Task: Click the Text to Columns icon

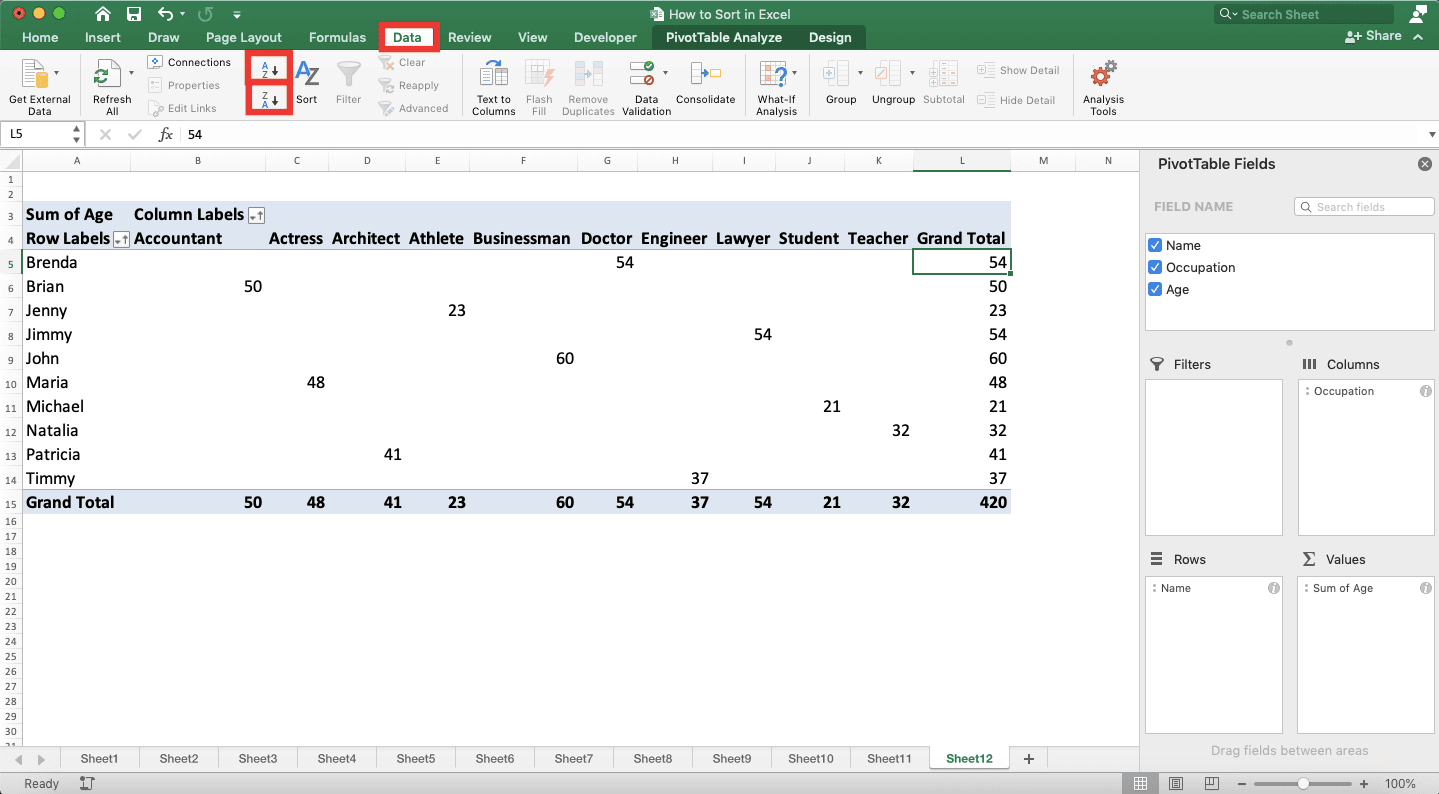Action: [493, 74]
